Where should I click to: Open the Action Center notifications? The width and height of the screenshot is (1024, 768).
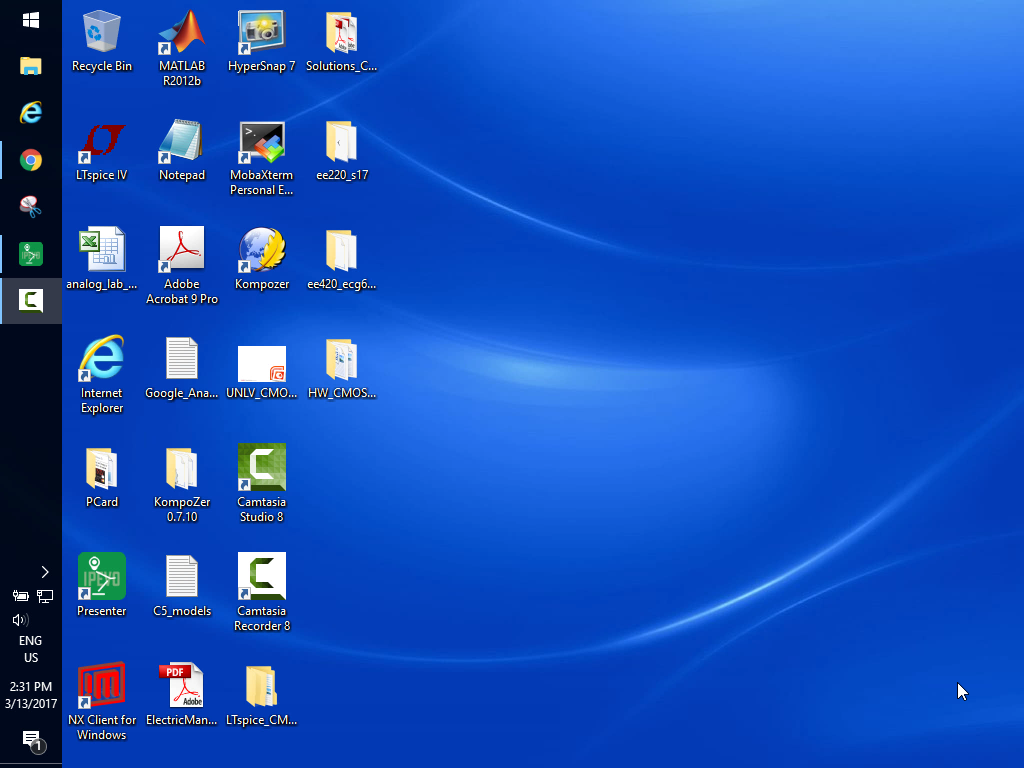pos(31,741)
